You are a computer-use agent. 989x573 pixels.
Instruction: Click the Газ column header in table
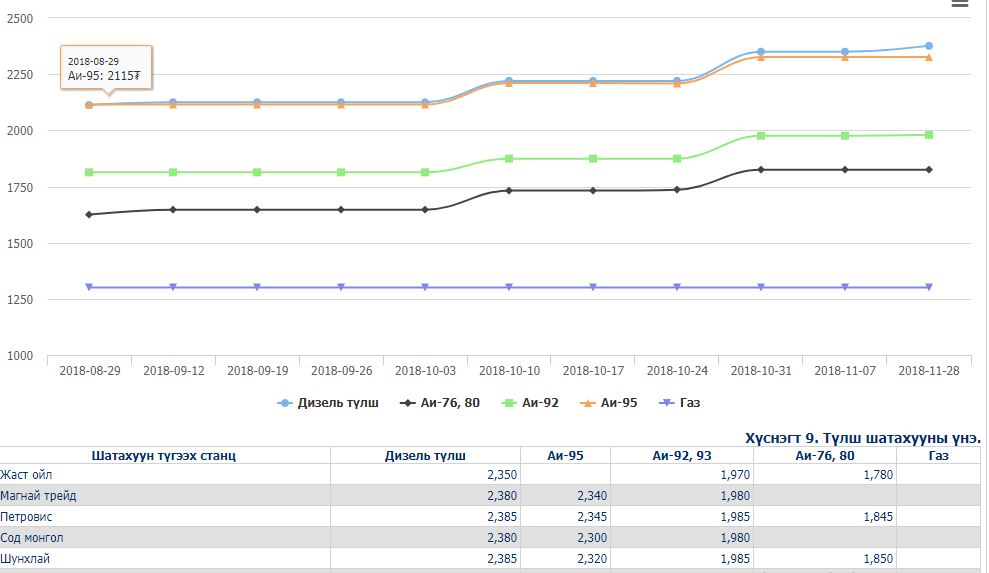[939, 455]
